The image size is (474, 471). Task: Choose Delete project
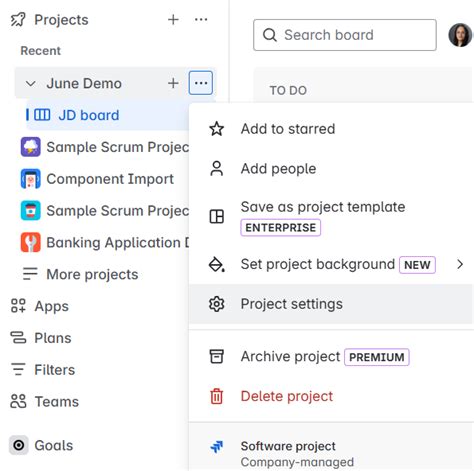287,396
